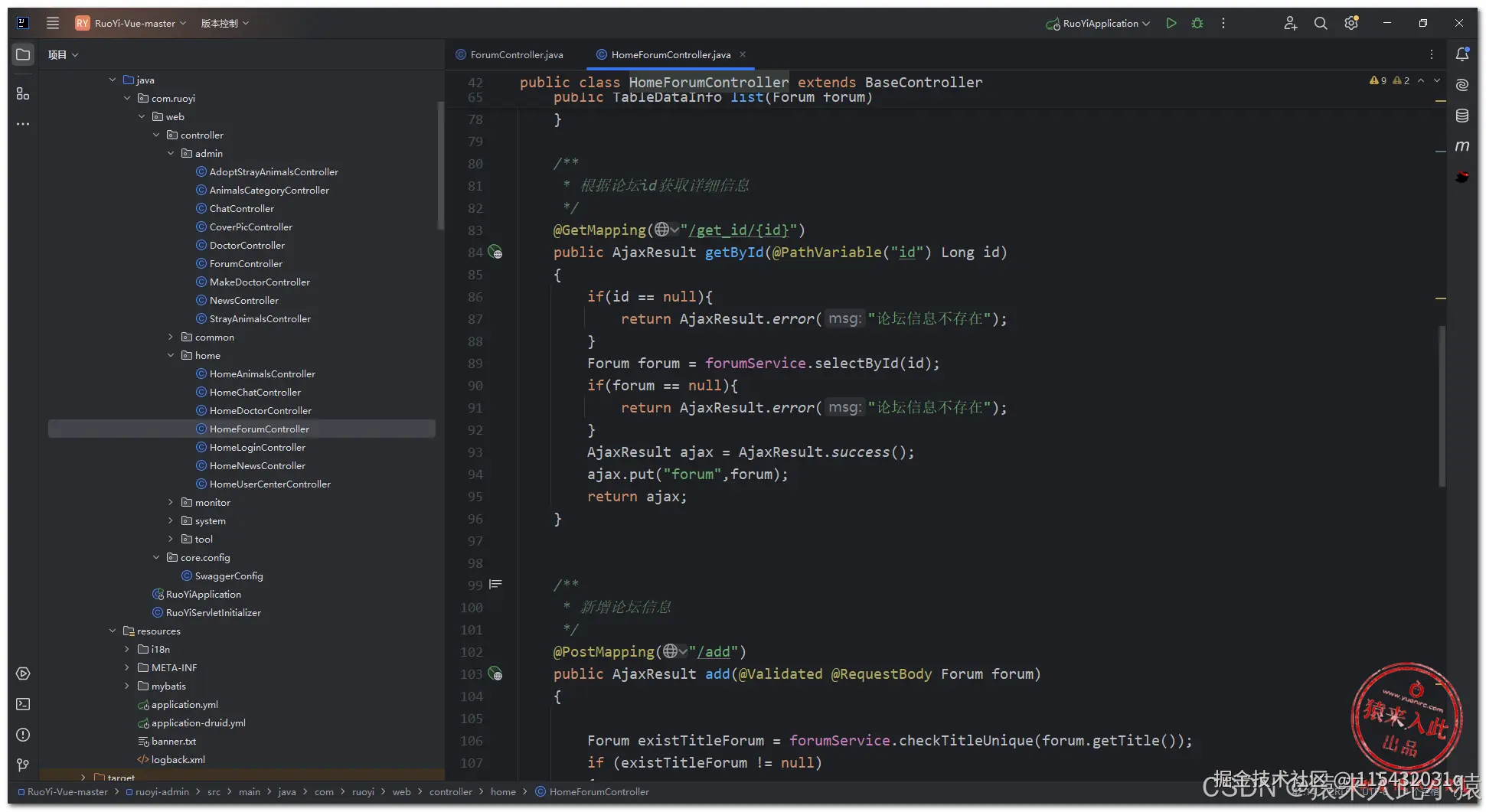Screen dimensions: 1486x812
Task: Open the Git tool window
Action: click(23, 765)
